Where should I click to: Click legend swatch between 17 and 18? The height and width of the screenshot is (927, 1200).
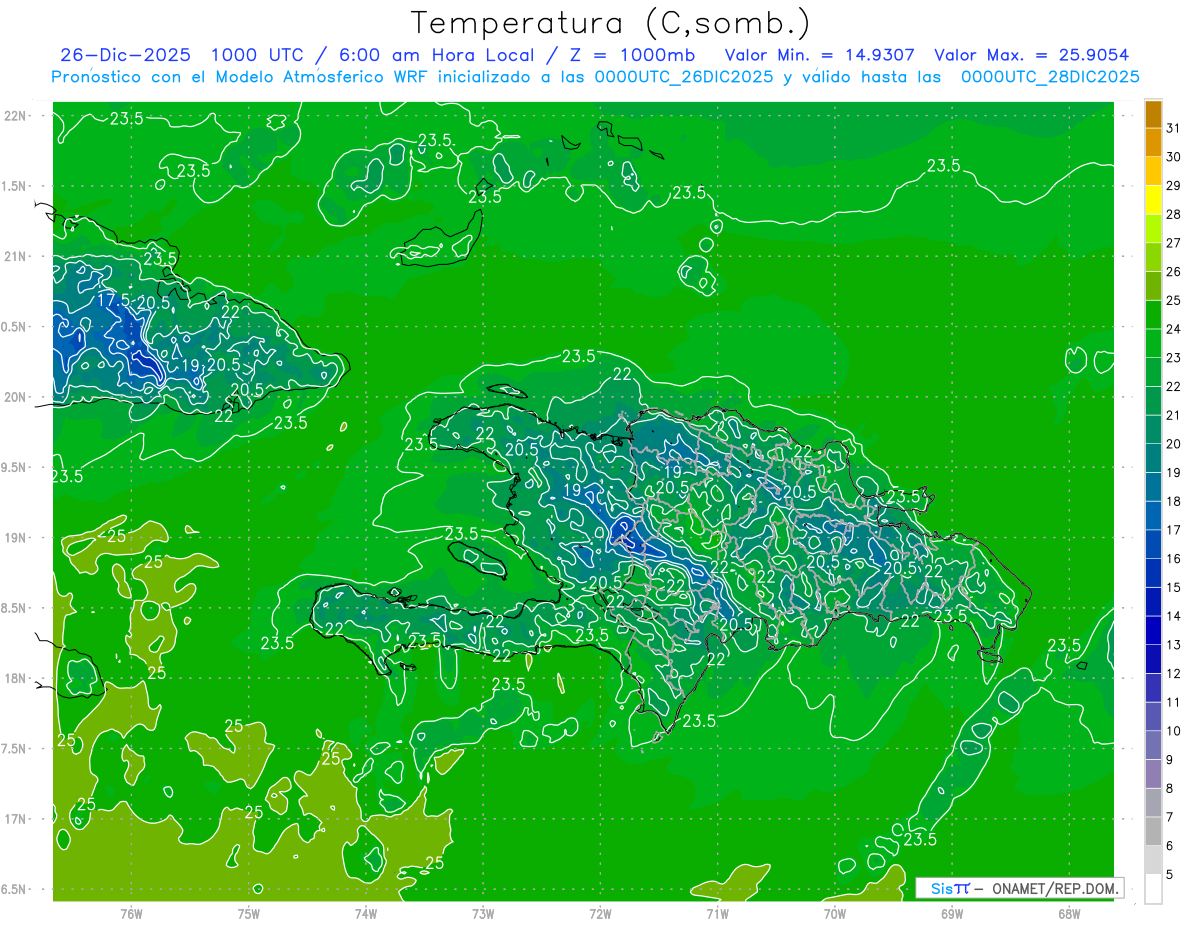(x=1153, y=516)
